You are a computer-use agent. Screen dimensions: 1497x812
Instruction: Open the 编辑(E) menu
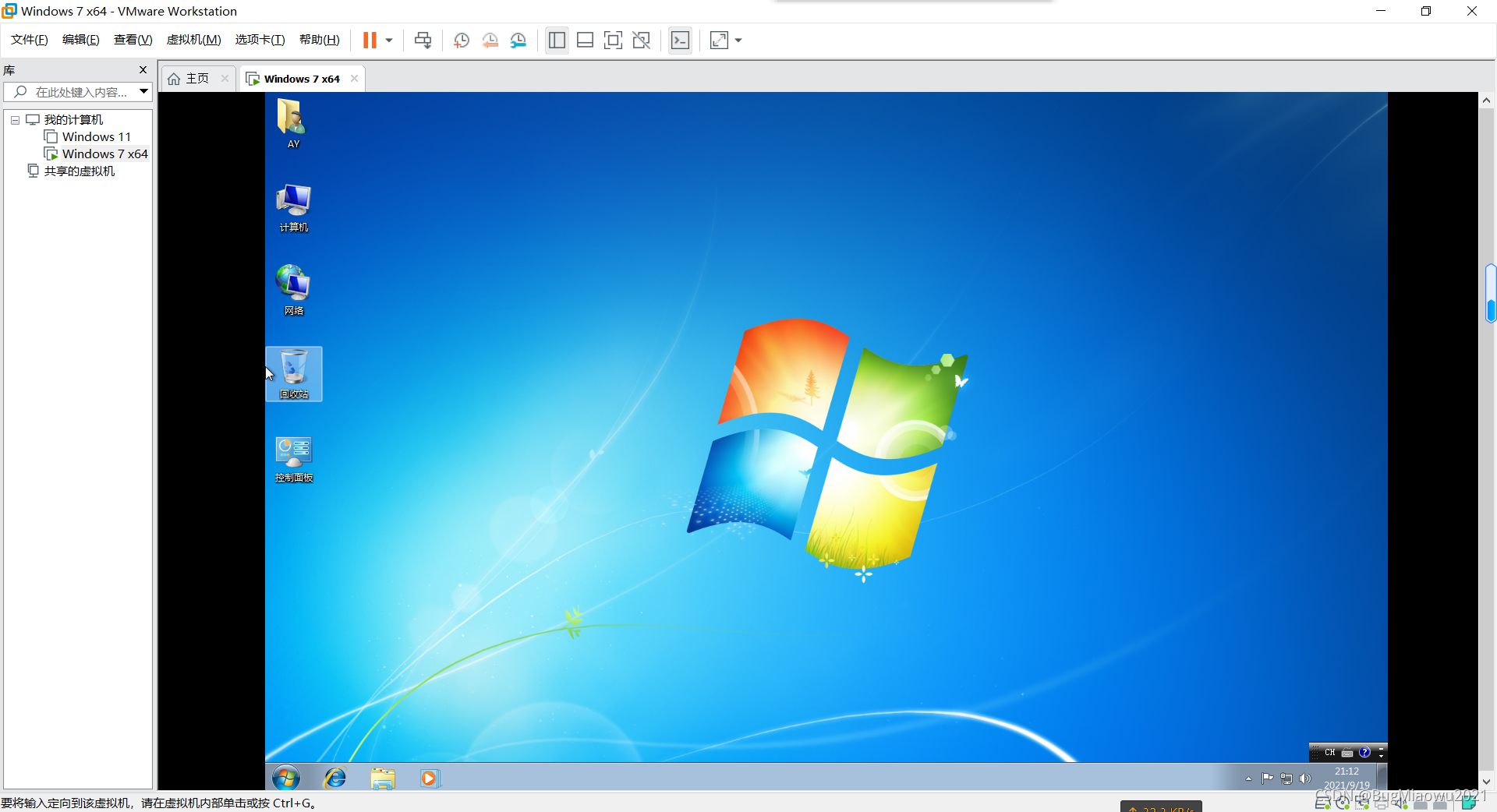pos(81,40)
